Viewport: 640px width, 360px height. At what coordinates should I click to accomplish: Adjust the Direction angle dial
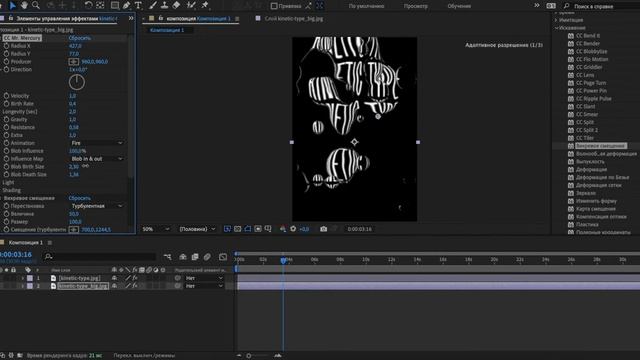point(77,82)
